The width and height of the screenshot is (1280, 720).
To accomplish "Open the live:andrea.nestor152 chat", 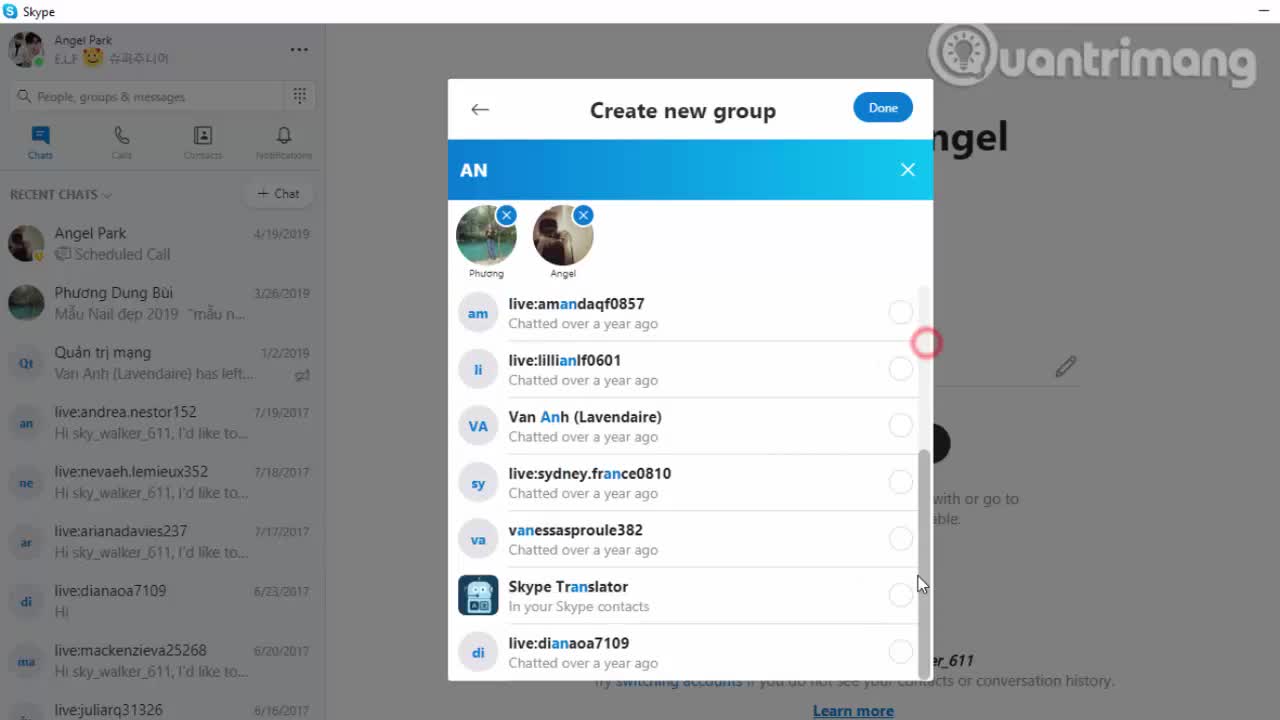I will 160,422.
